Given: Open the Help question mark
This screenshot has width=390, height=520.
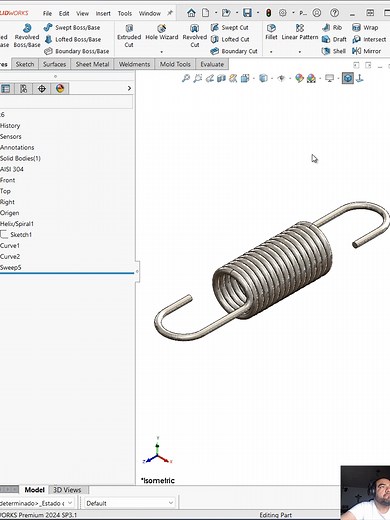Looking at the screenshot, I should [x=334, y=13].
